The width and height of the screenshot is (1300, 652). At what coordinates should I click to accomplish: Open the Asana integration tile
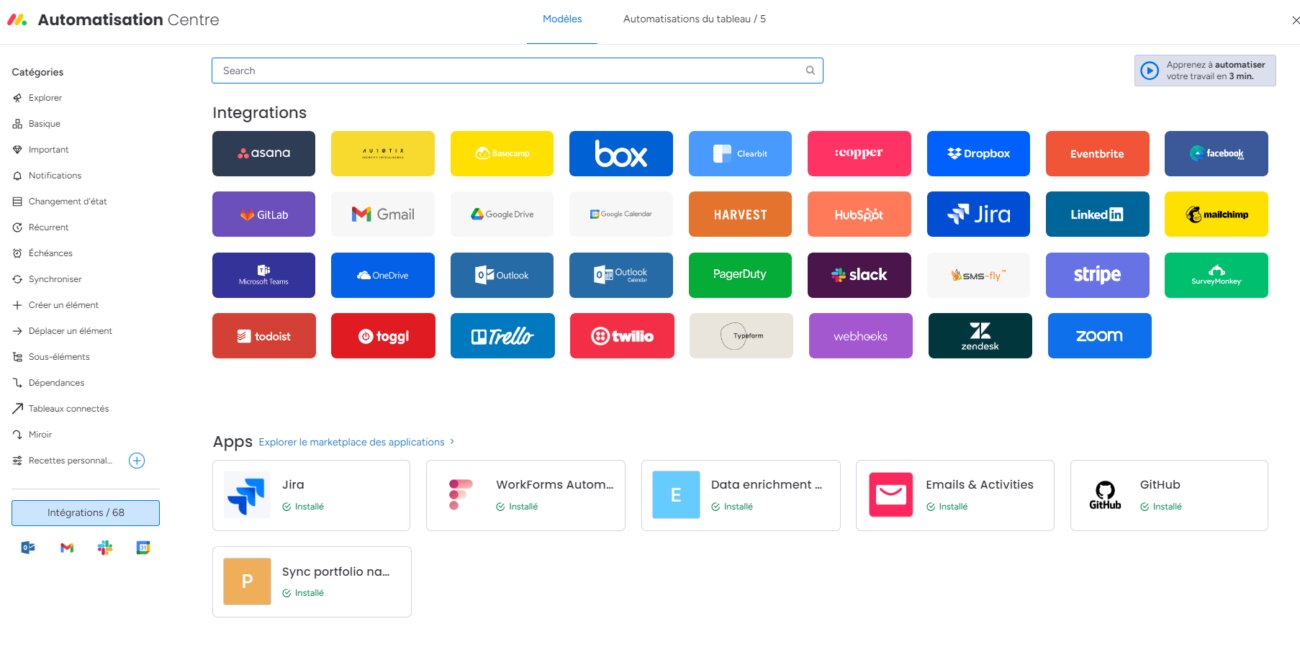tap(264, 153)
